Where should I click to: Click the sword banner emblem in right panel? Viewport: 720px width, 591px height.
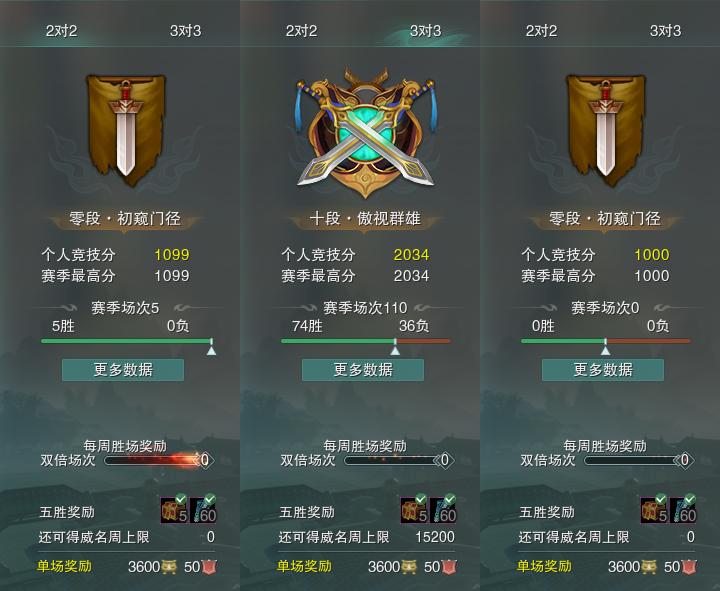pos(606,129)
